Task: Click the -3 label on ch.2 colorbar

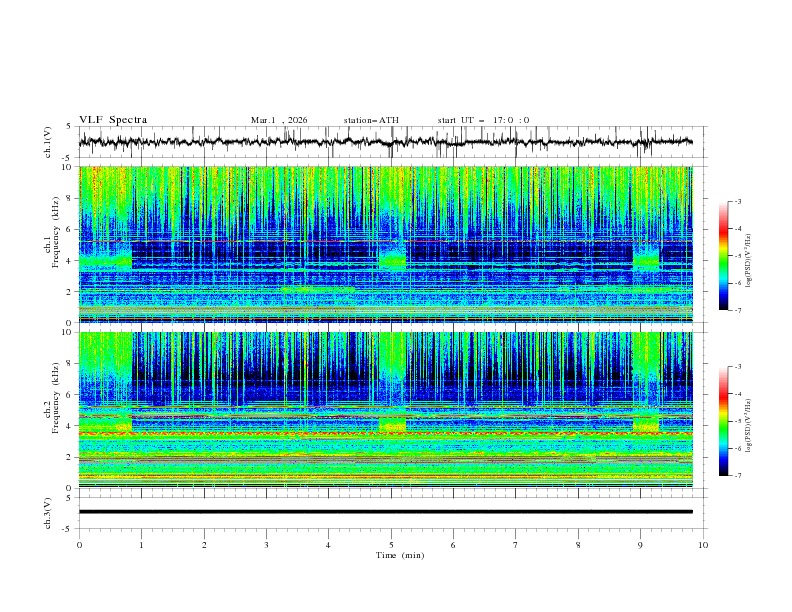Action: [738, 367]
